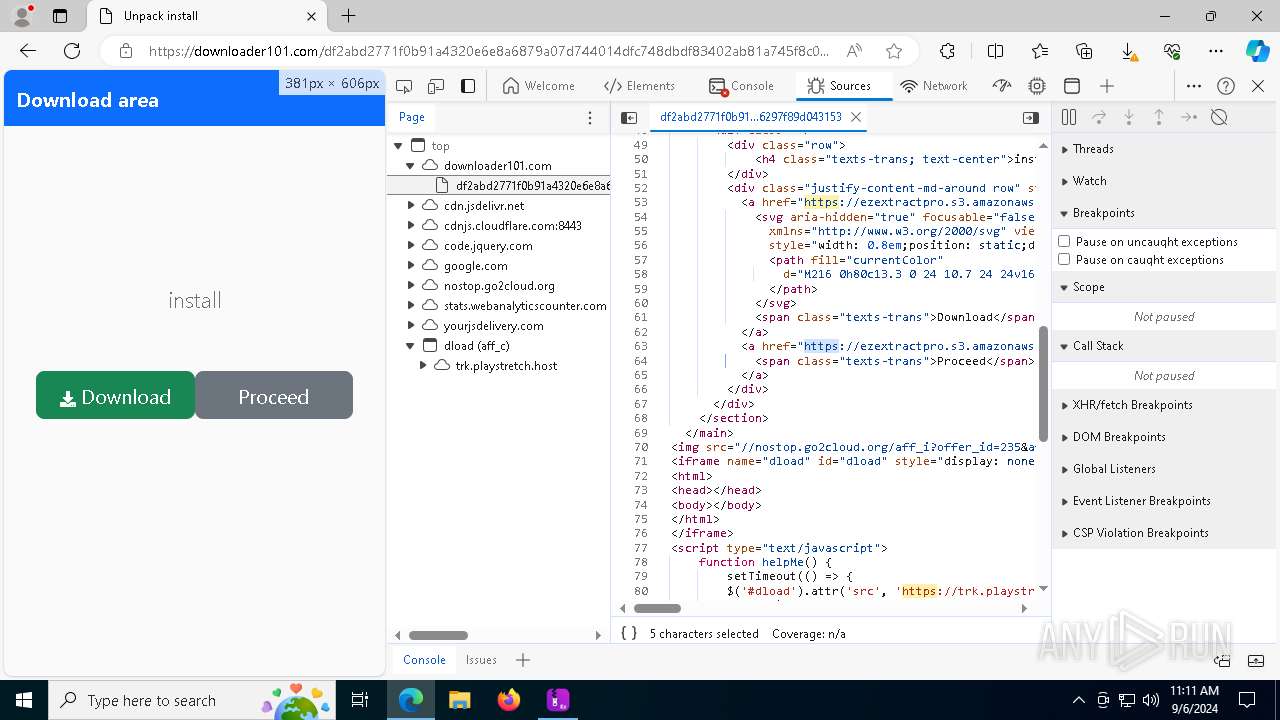
Task: Collapse the Scope section
Action: click(1165, 287)
